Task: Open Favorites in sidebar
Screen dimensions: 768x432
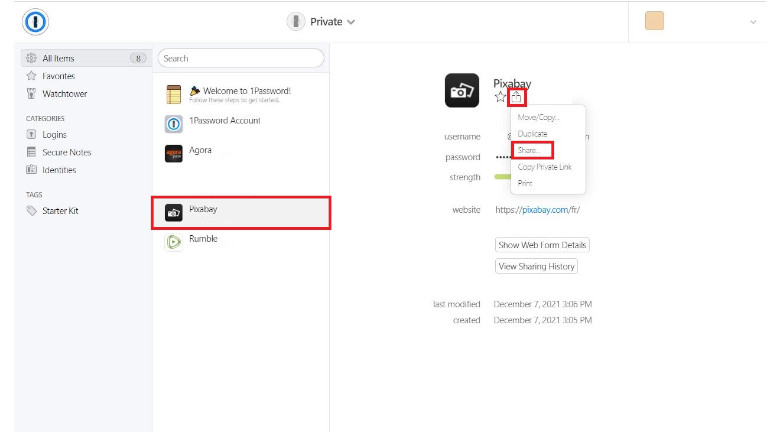Action: point(58,76)
